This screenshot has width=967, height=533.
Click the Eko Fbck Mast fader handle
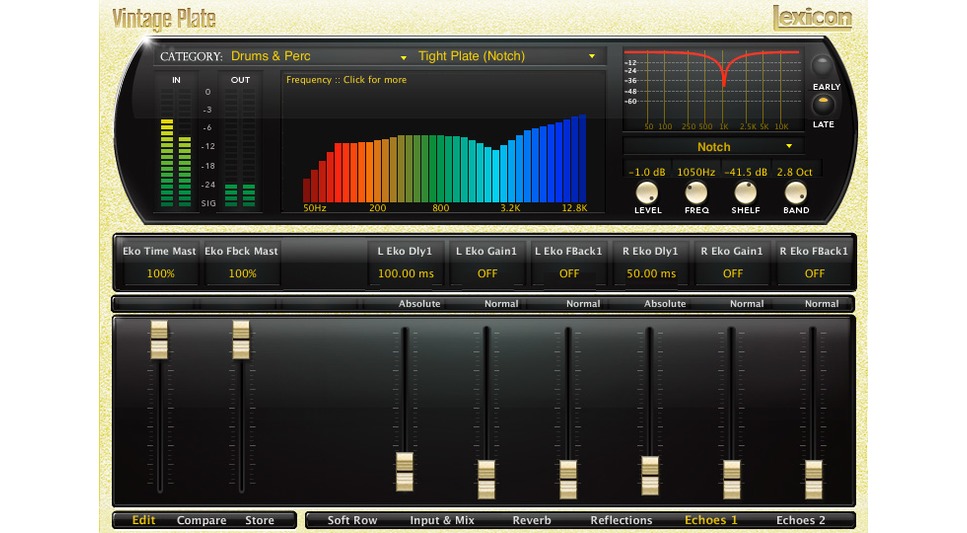(241, 340)
